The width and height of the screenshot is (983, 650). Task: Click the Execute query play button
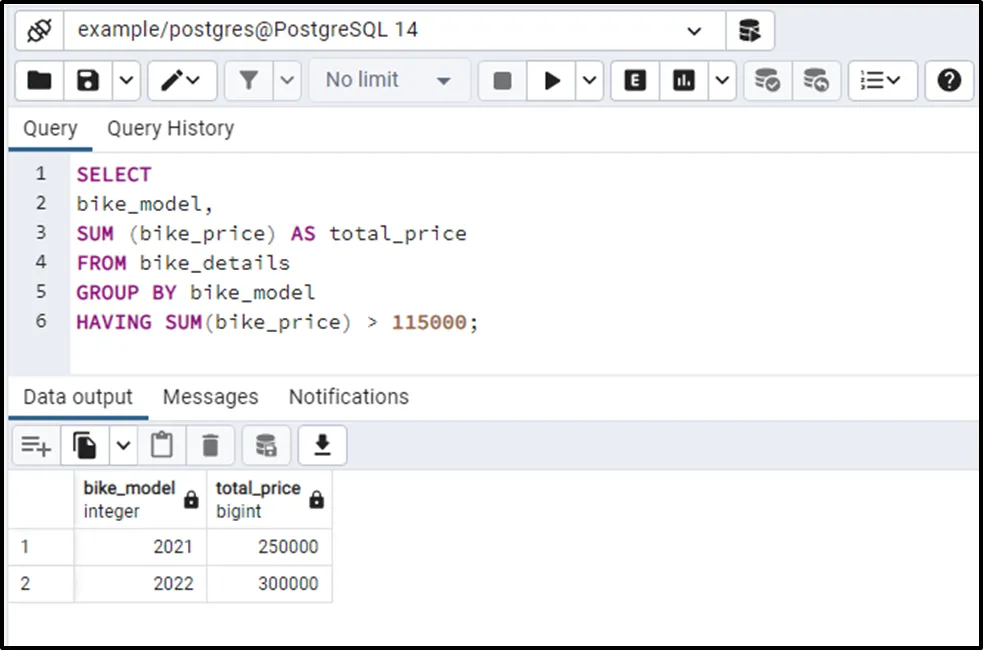552,81
